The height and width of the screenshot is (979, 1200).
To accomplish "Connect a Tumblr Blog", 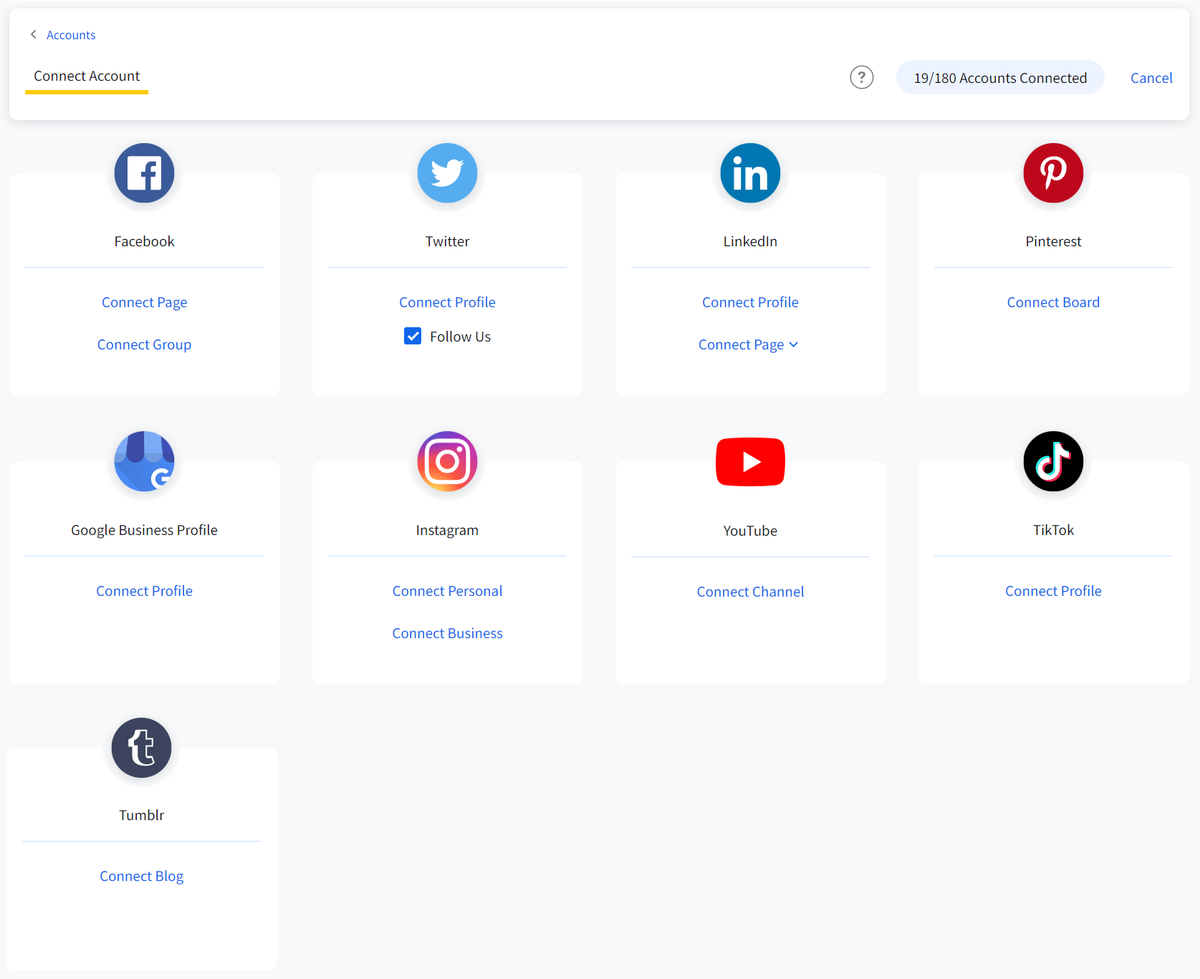I will click(141, 876).
